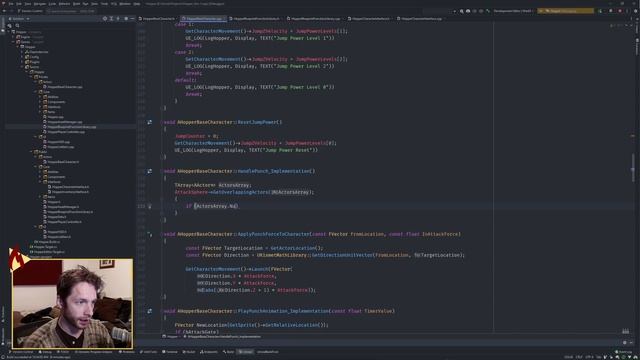Viewport: 640px width, 360px height.
Task: Click the locate-current-file icon in Solution panel header
Action: [x=105, y=19]
